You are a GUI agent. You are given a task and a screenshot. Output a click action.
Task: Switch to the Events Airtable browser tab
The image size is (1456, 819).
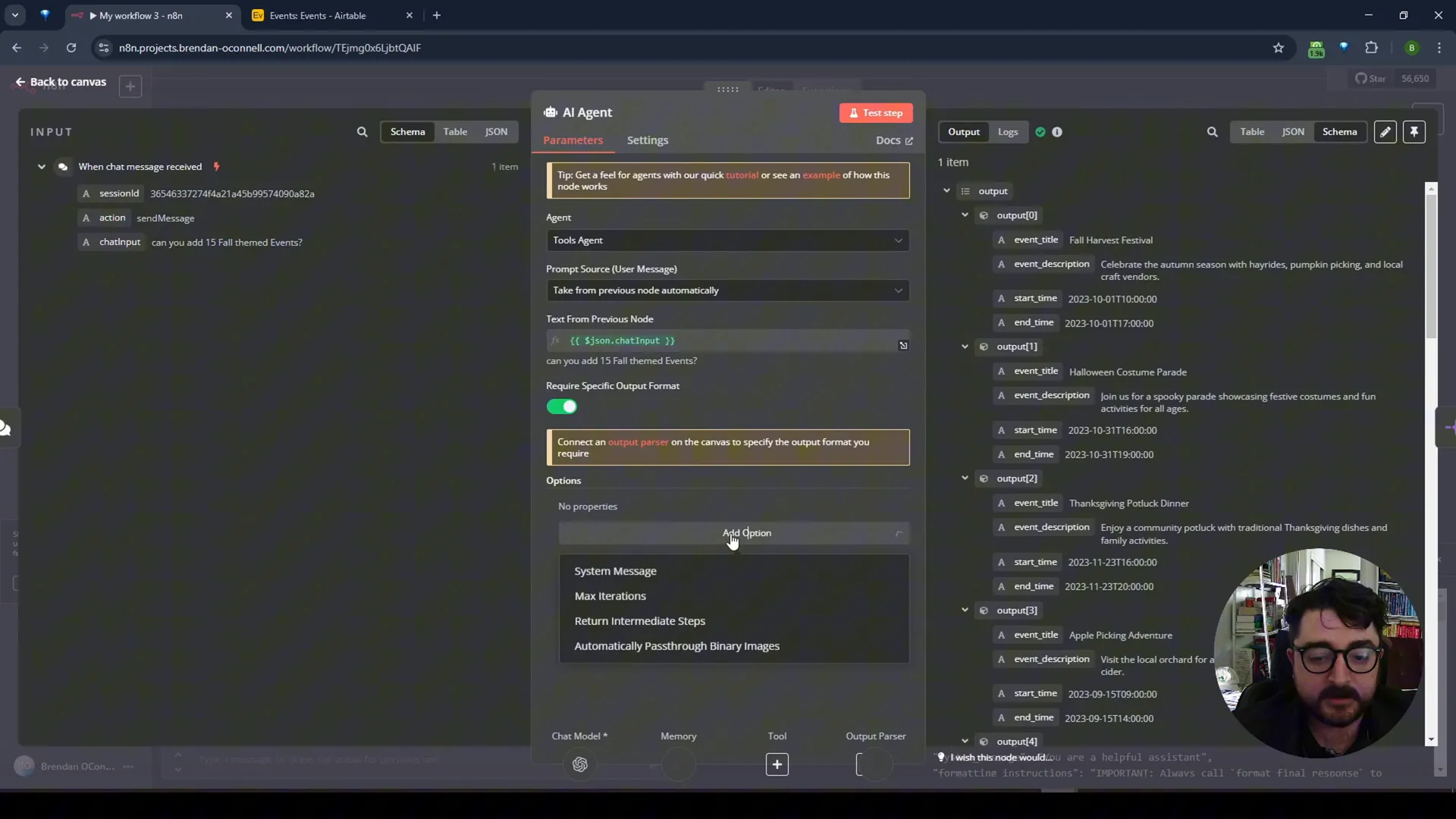pyautogui.click(x=332, y=15)
